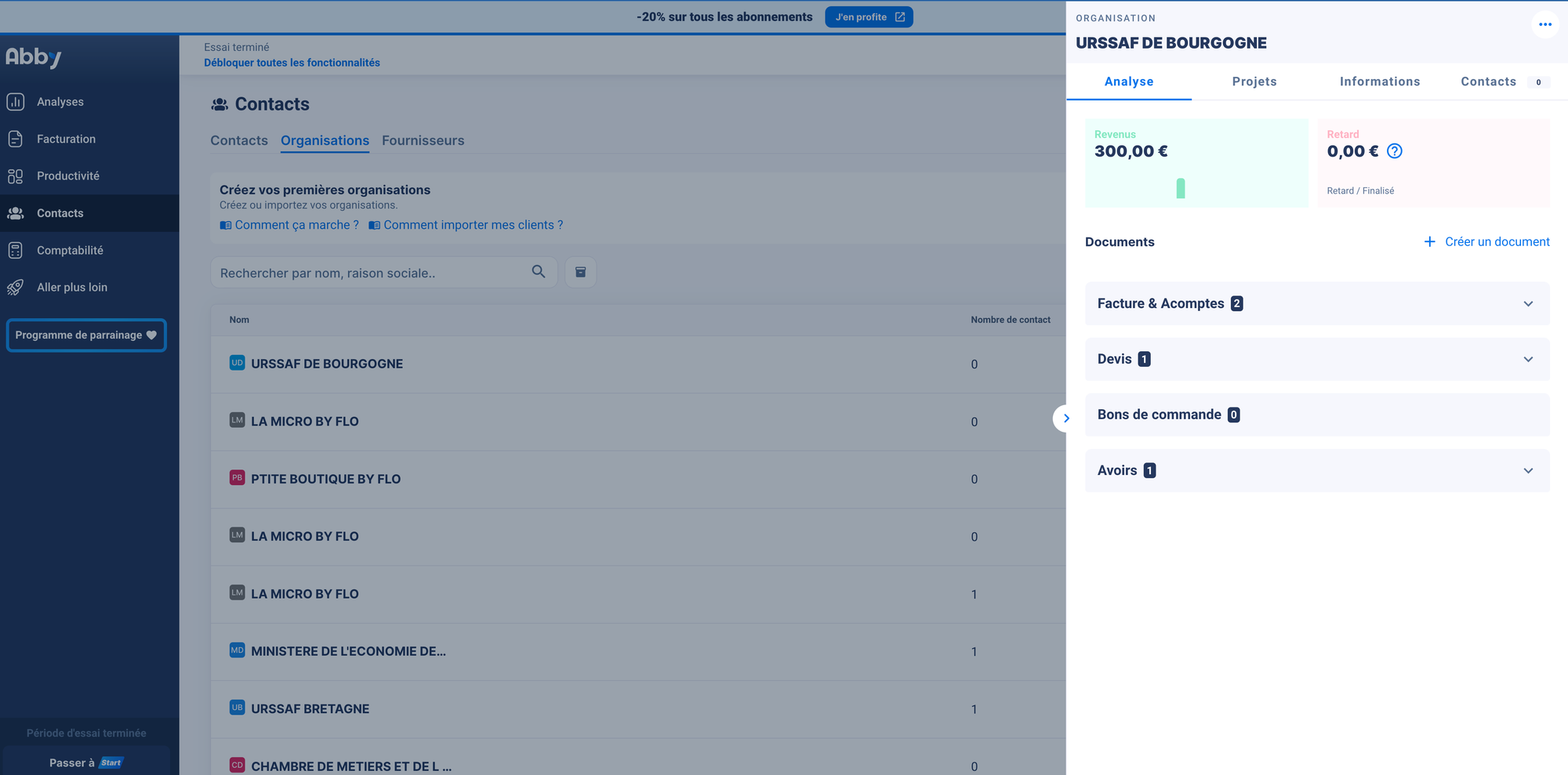
Task: Select the MINISTERE DE L'ECONOMIE DE... row
Action: click(638, 651)
